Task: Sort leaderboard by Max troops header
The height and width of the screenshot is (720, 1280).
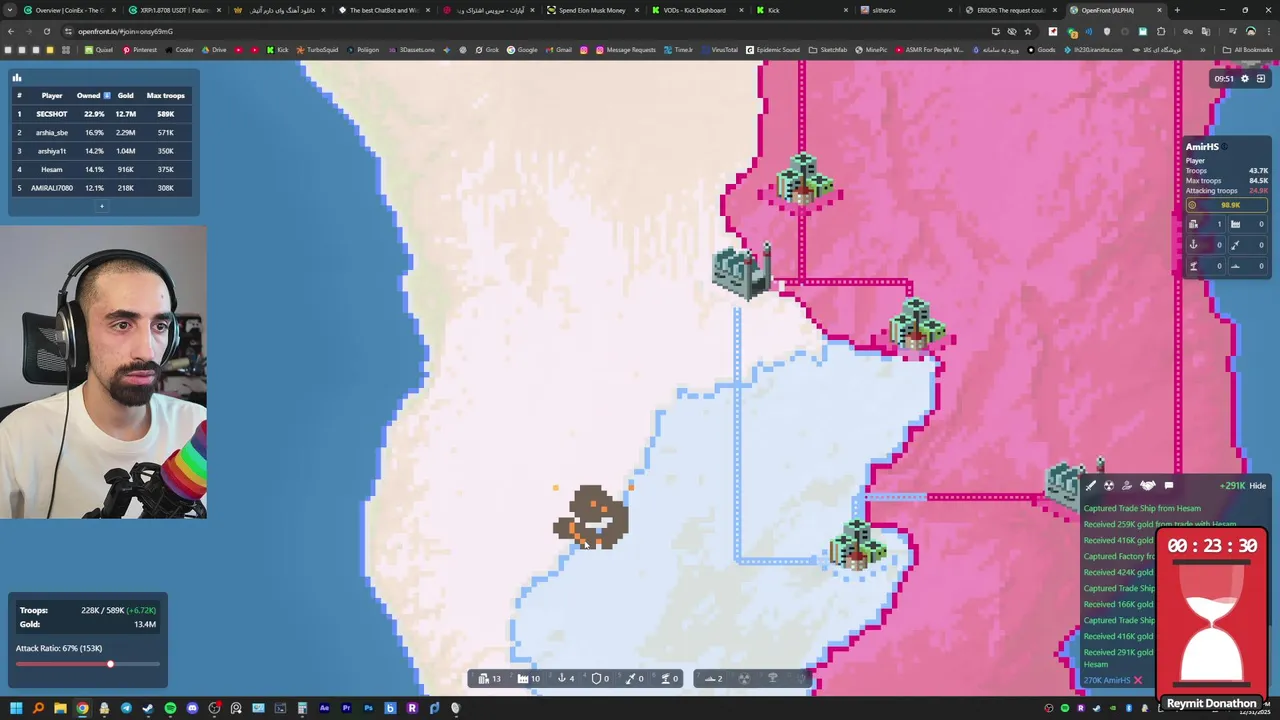Action: click(166, 95)
